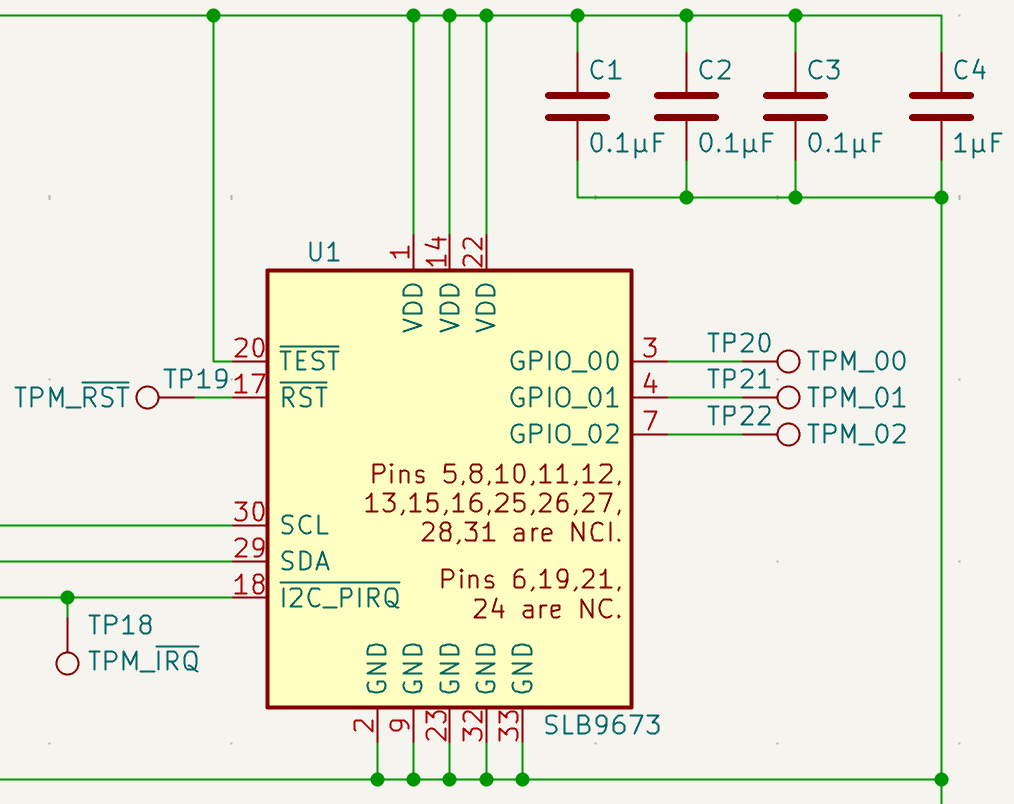Select the TPM_RST label
Viewport: 1014px width, 804px height.
(x=72, y=395)
